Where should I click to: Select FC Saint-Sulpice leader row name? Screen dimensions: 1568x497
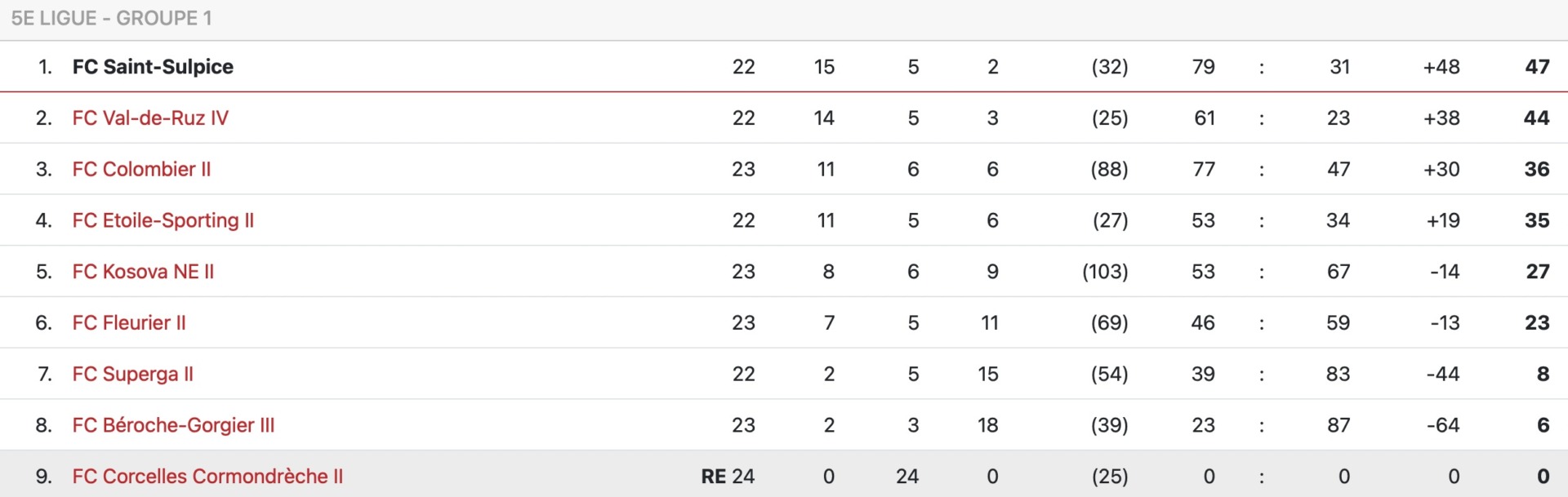click(153, 67)
